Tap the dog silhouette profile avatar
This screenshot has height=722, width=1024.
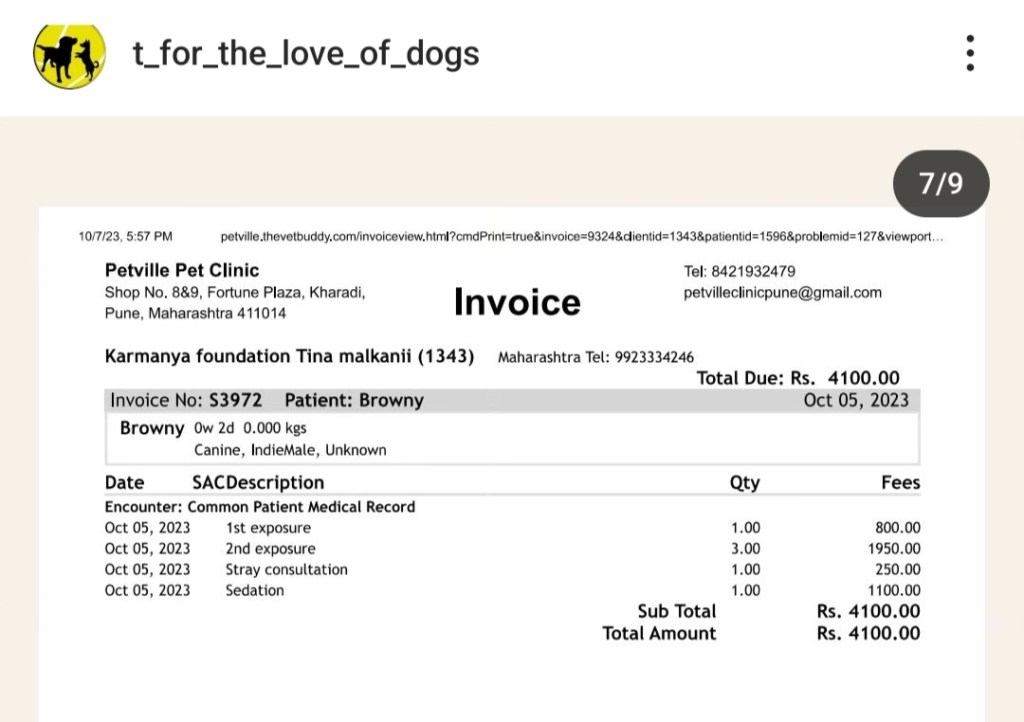69,54
